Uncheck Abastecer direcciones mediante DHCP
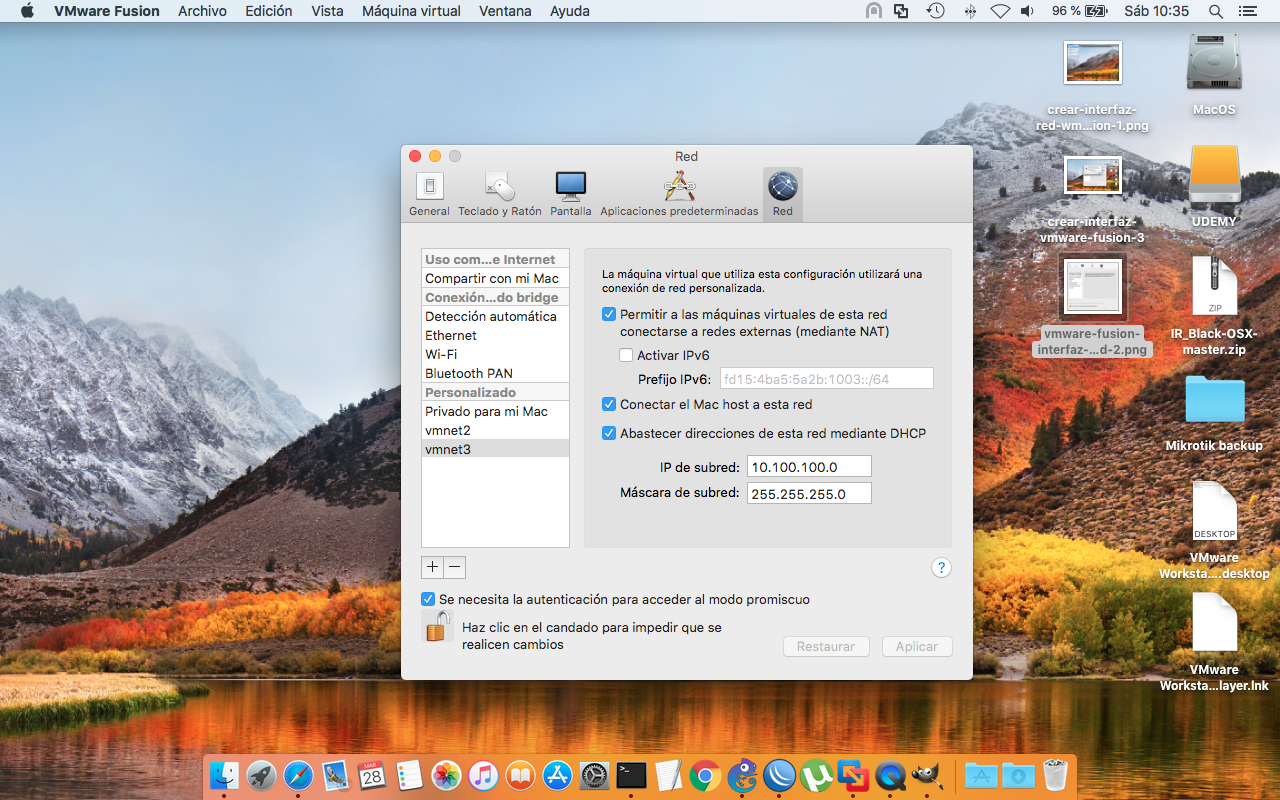Screen dimensions: 1280x800 [x=609, y=432]
